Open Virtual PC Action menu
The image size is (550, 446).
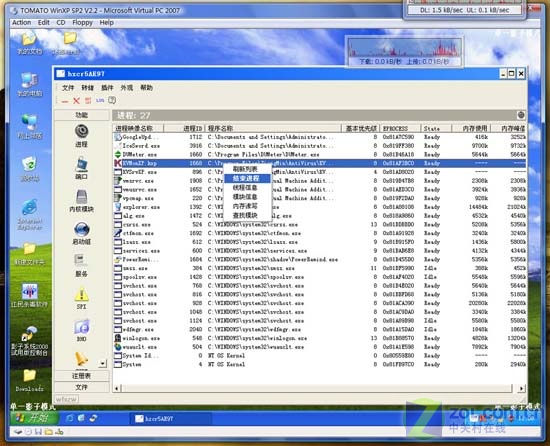pos(21,22)
